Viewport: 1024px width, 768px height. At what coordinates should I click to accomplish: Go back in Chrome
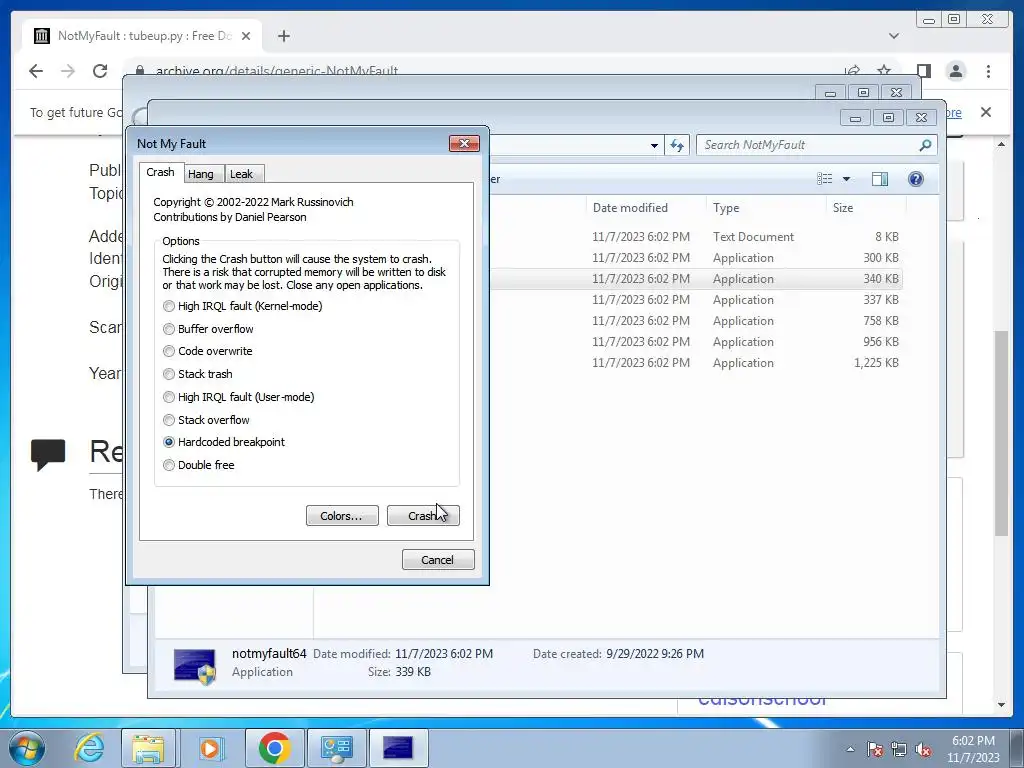coord(36,71)
